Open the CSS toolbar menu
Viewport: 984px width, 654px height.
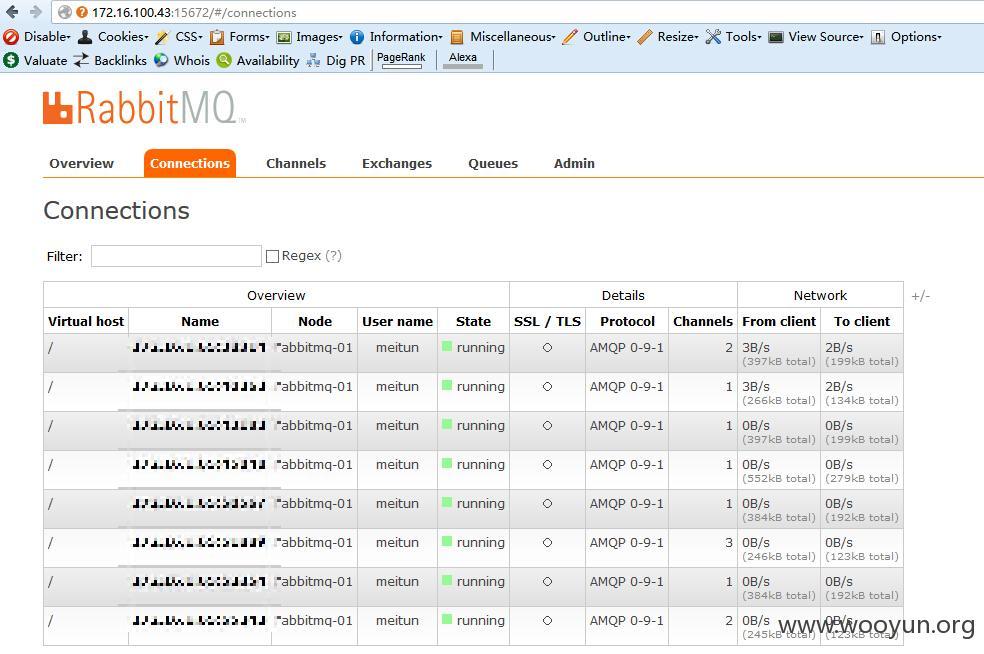coord(189,37)
